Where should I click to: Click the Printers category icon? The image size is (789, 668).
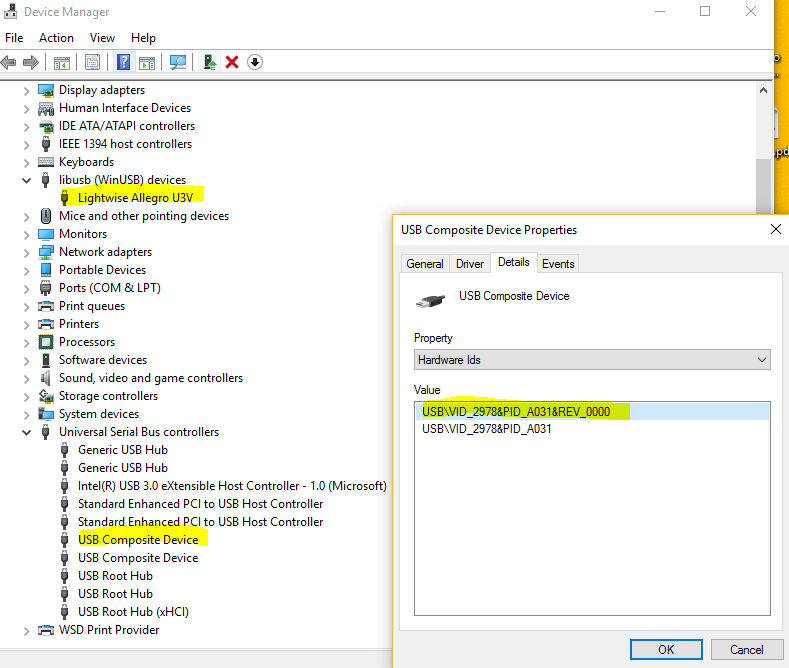46,324
